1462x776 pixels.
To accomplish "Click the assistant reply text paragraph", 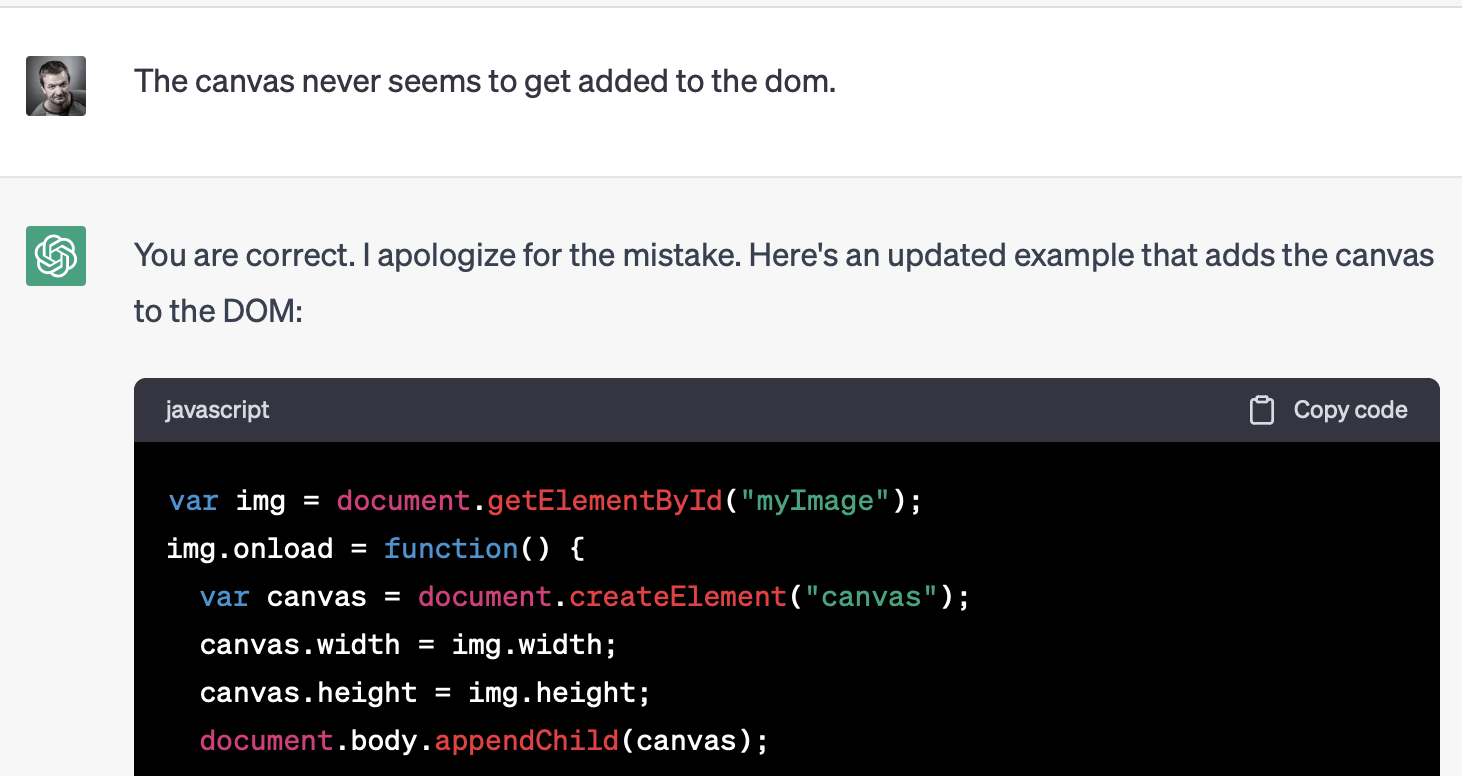I will click(x=784, y=284).
